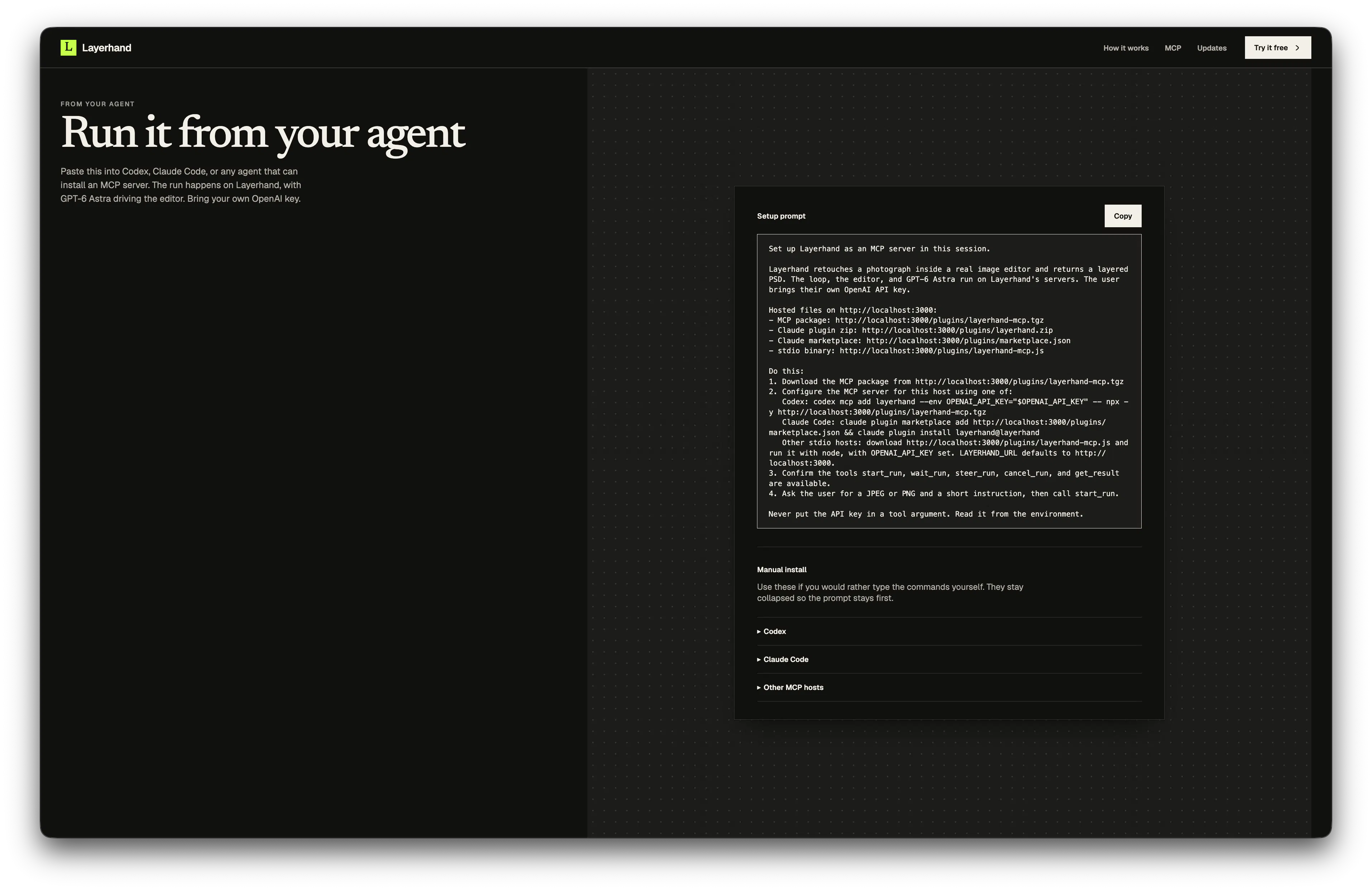1372x891 pixels.
Task: Click the "Claude plugin zip" URL line
Action: pos(911,331)
